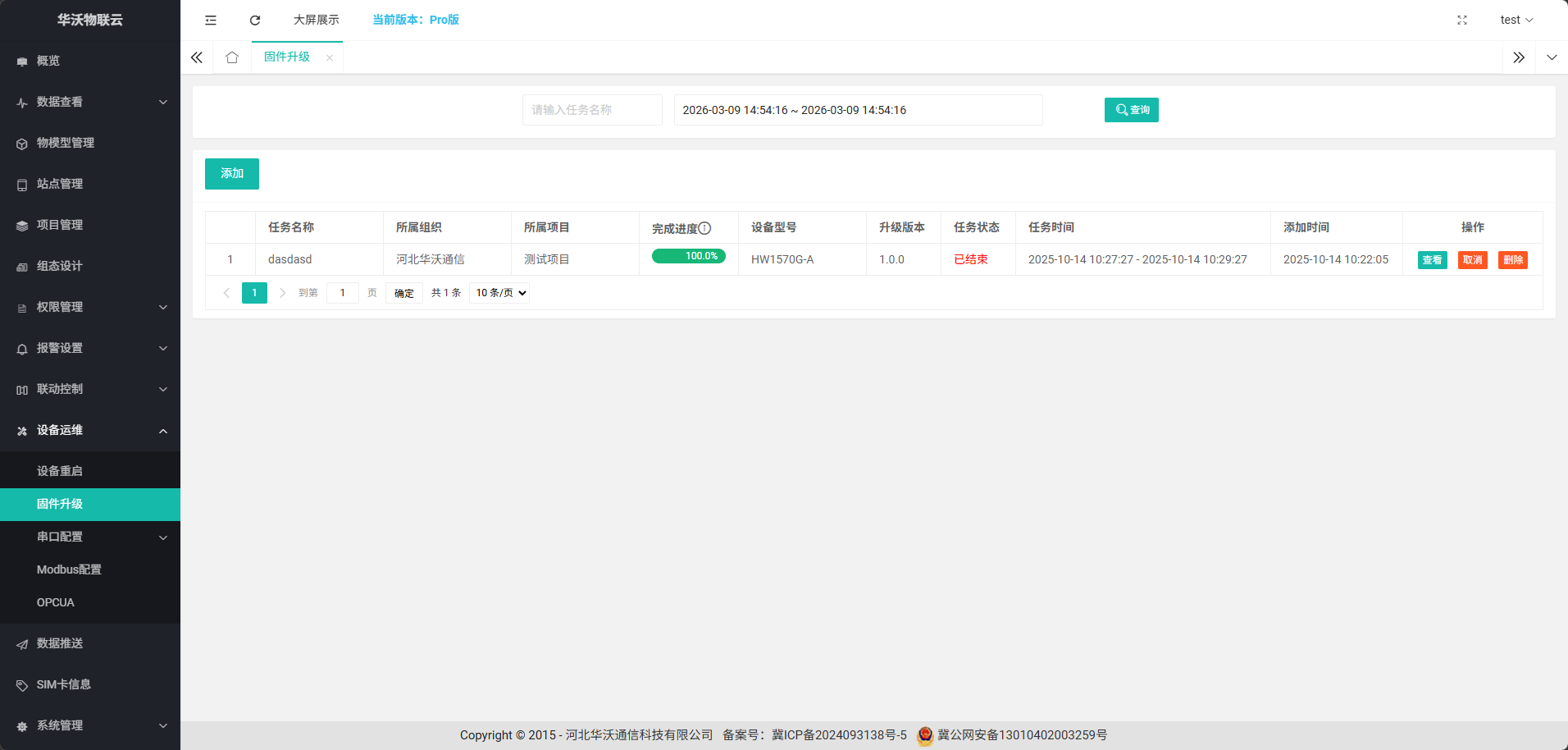The height and width of the screenshot is (750, 1568).
Task: Click the 100.0% progress bar
Action: tap(688, 256)
